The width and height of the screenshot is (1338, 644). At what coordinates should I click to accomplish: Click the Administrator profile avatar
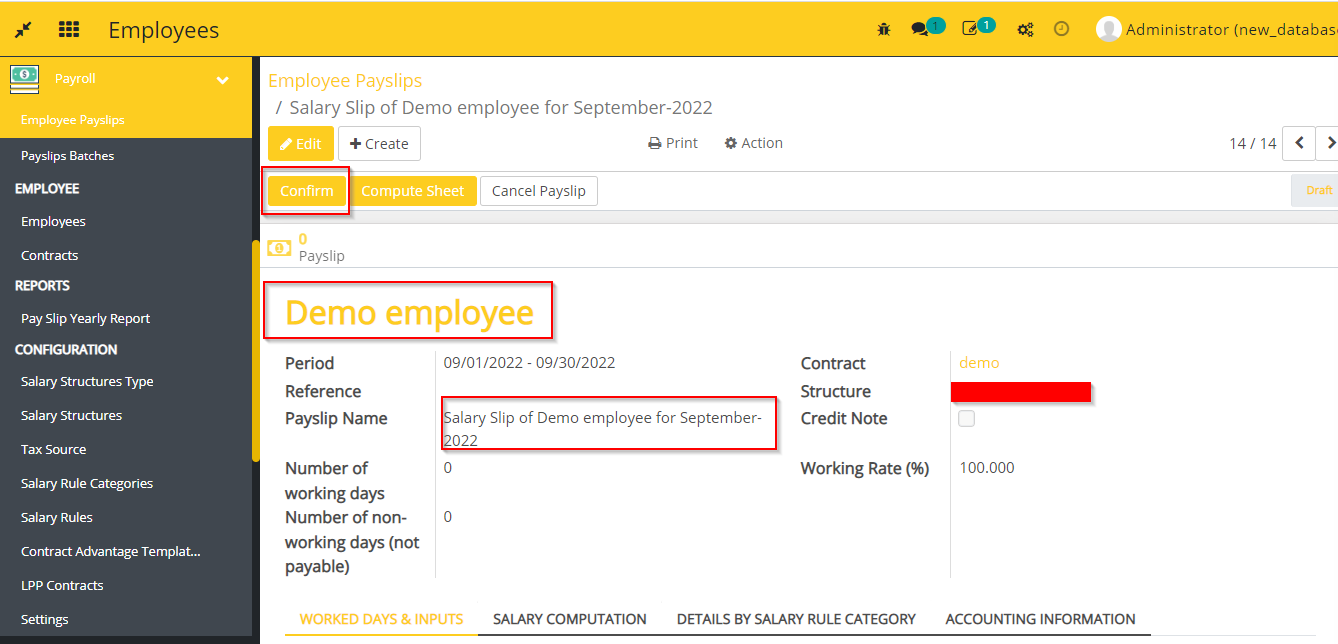click(1108, 28)
